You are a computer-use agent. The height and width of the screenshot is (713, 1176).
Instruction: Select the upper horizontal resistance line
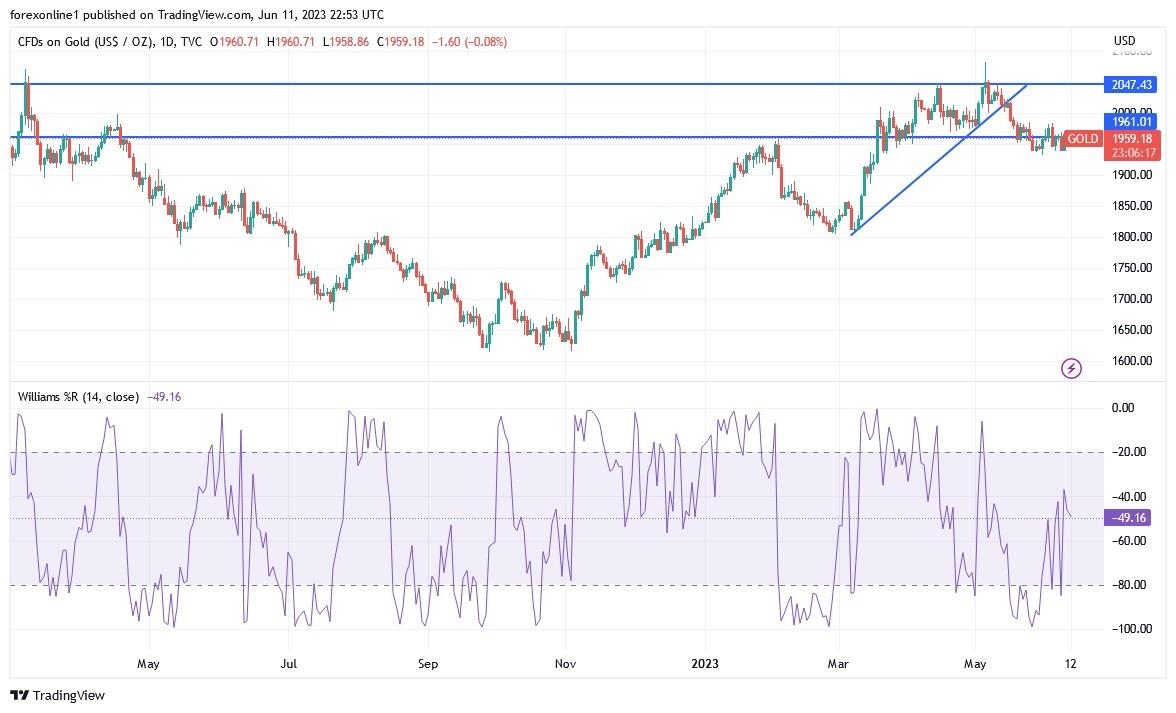500,84
